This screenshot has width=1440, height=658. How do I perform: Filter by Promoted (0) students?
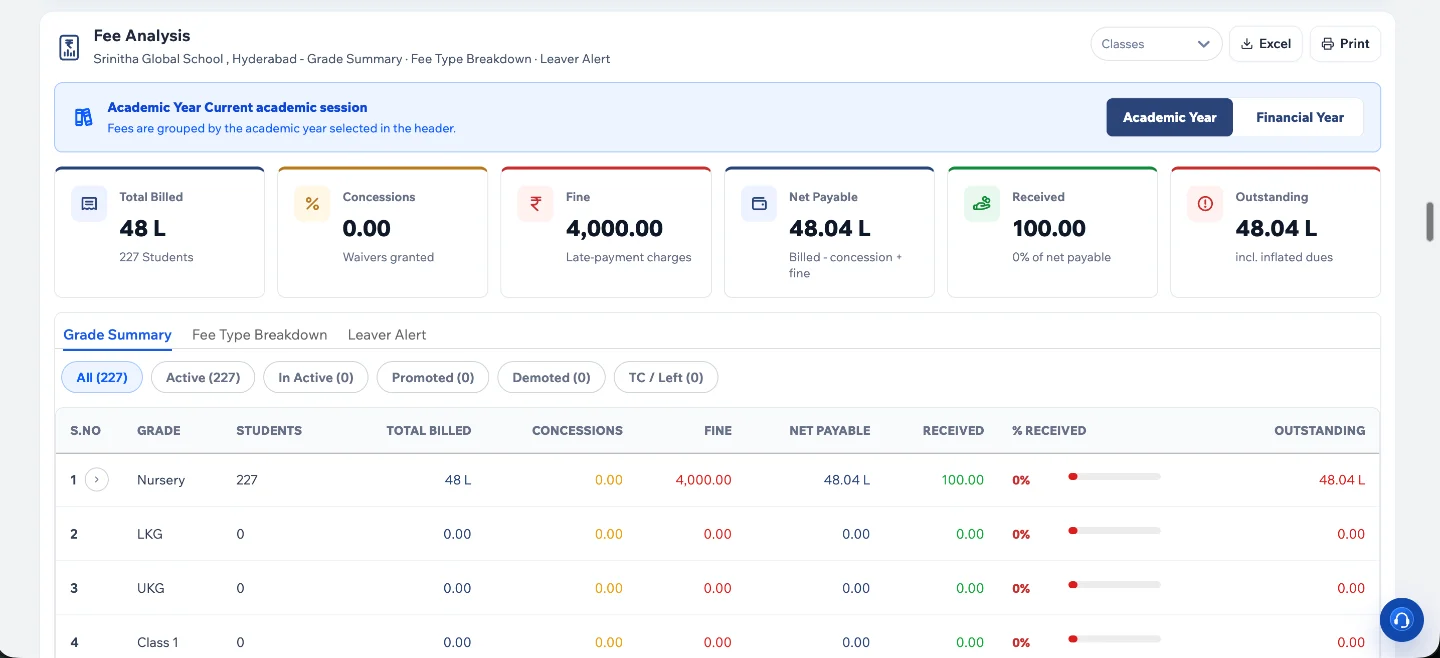433,377
